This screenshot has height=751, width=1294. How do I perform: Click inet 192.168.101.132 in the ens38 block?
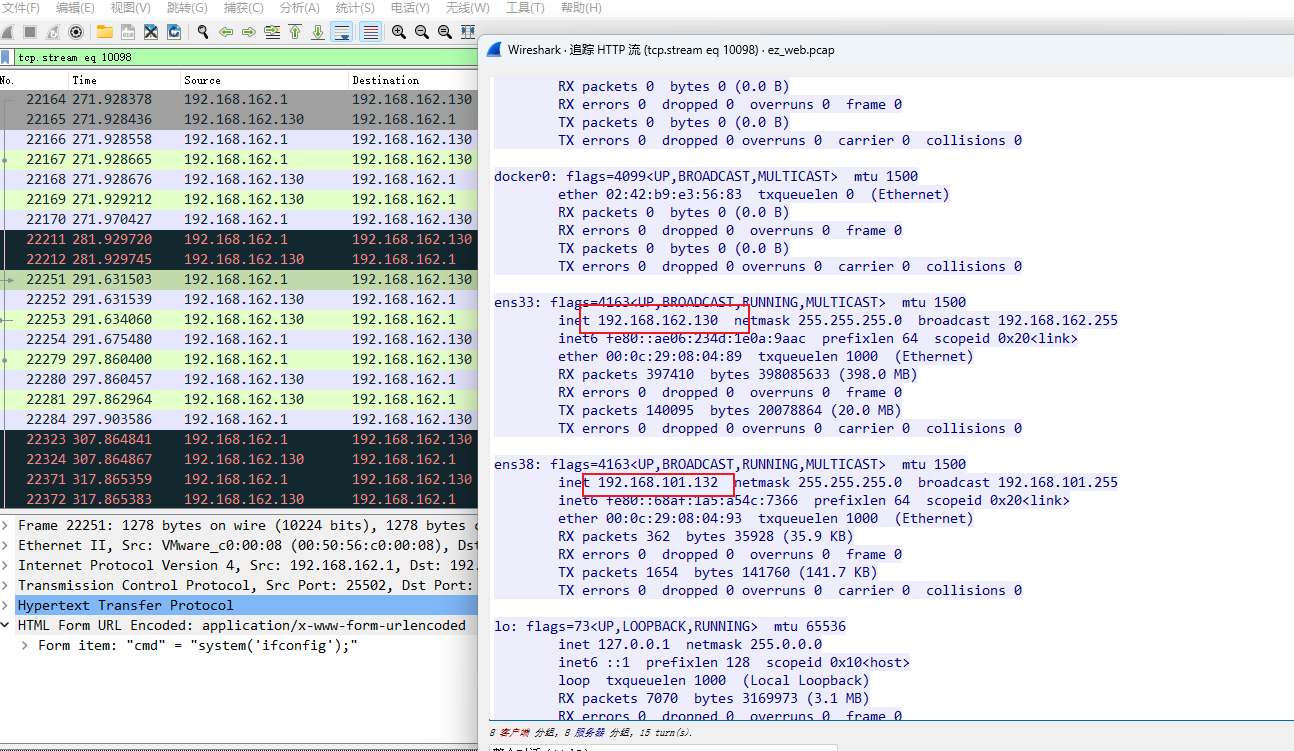click(x=638, y=482)
